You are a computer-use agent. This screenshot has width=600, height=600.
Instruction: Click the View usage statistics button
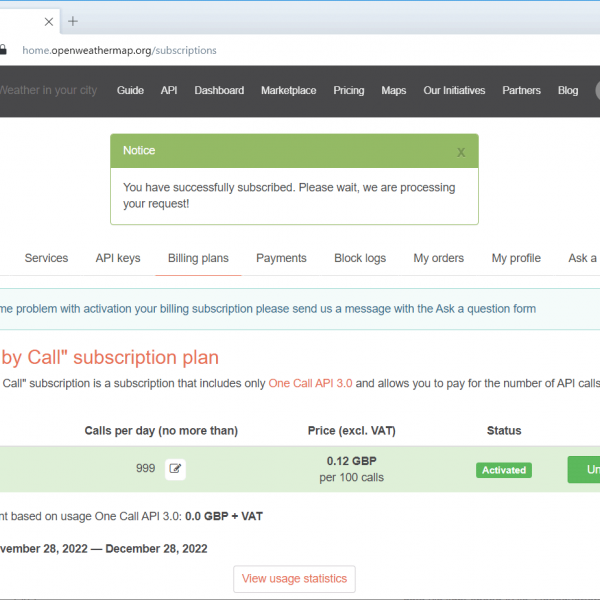(x=294, y=578)
